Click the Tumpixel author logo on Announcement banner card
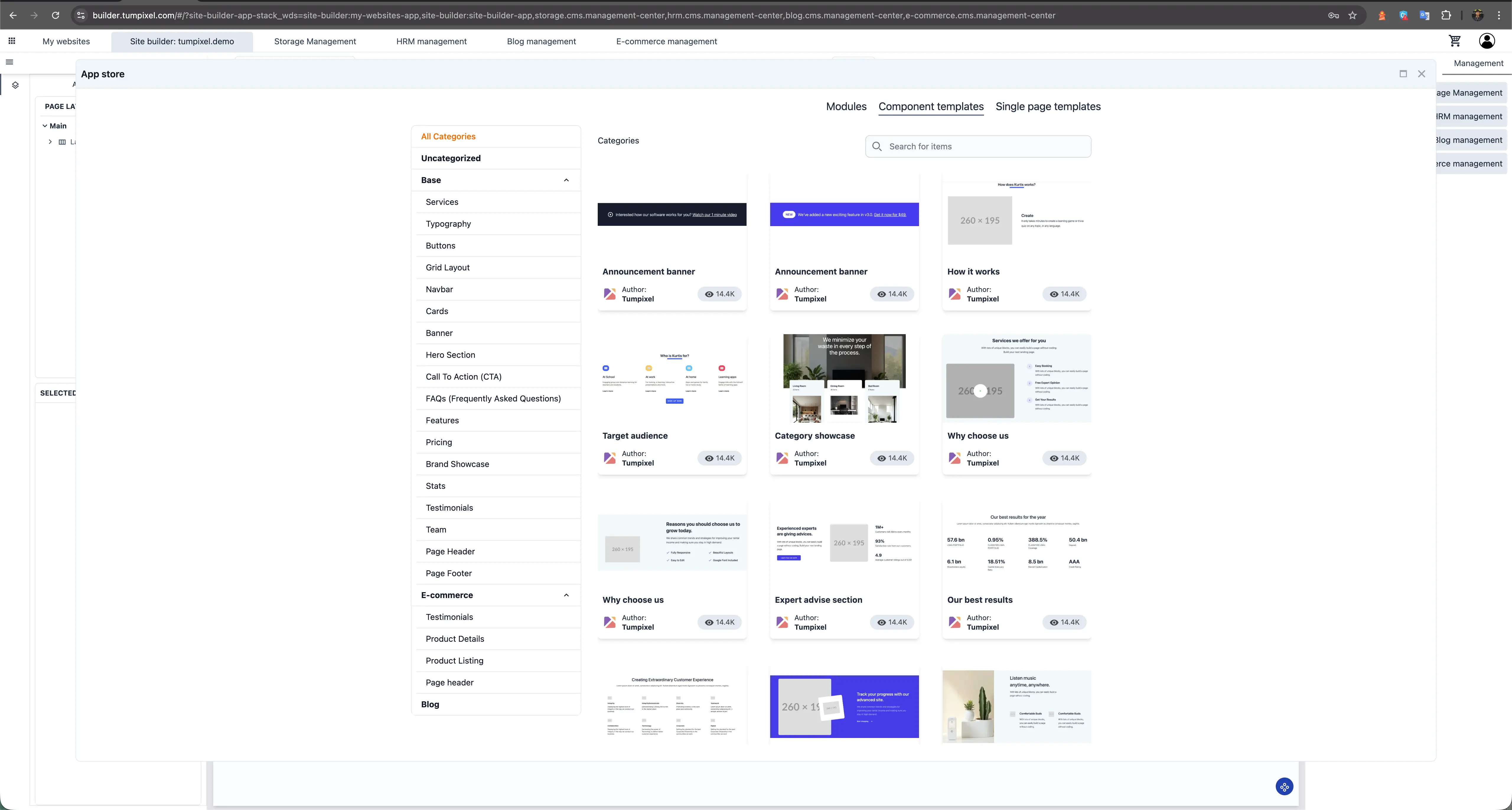 (610, 294)
